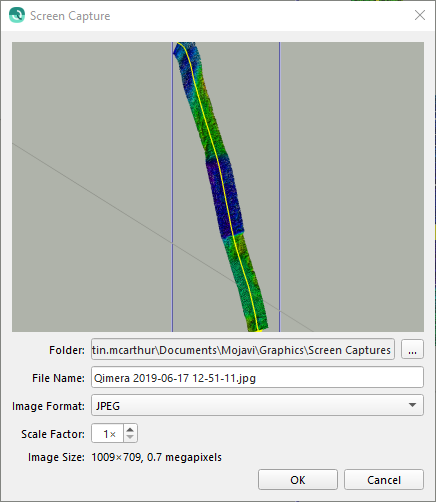Open folder browser with the ellipsis button
436x502 pixels.
pyautogui.click(x=412, y=349)
